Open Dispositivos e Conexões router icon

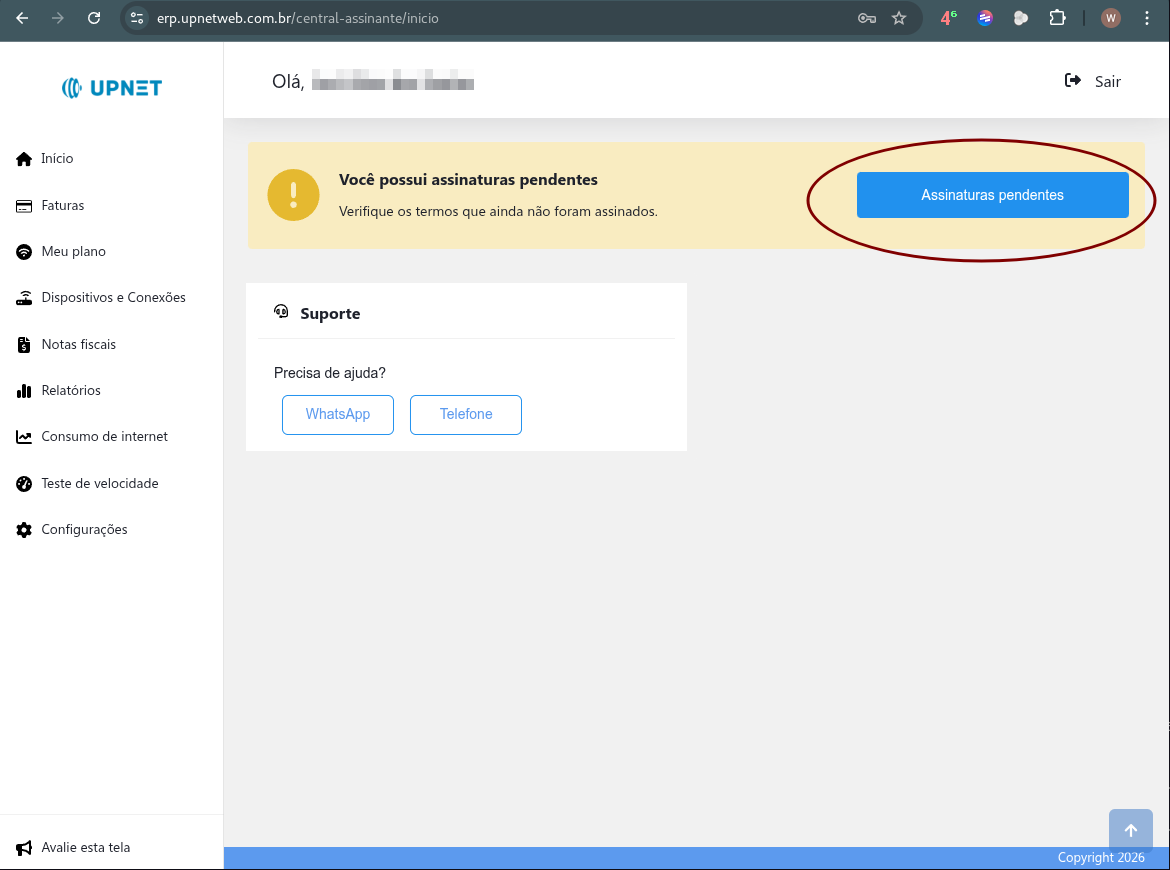23,297
